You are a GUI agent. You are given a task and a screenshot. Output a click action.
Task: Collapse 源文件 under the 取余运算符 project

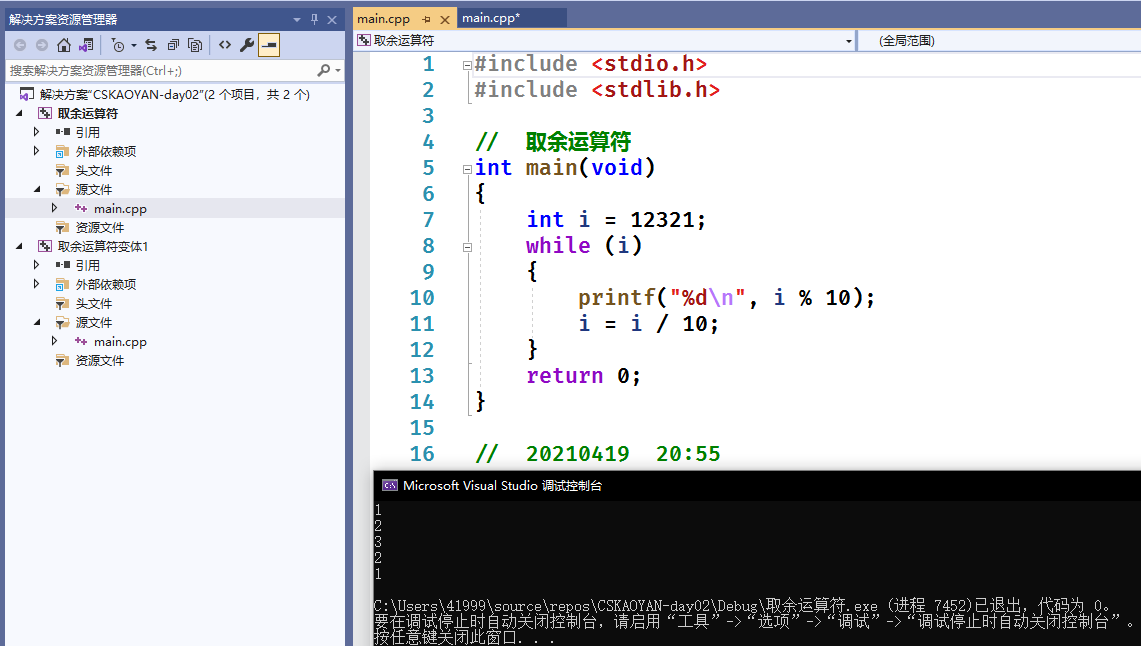pos(37,189)
